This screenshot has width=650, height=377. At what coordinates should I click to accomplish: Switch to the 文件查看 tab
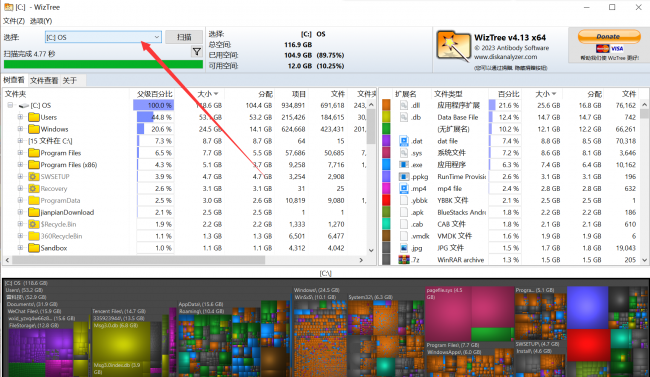click(x=44, y=80)
